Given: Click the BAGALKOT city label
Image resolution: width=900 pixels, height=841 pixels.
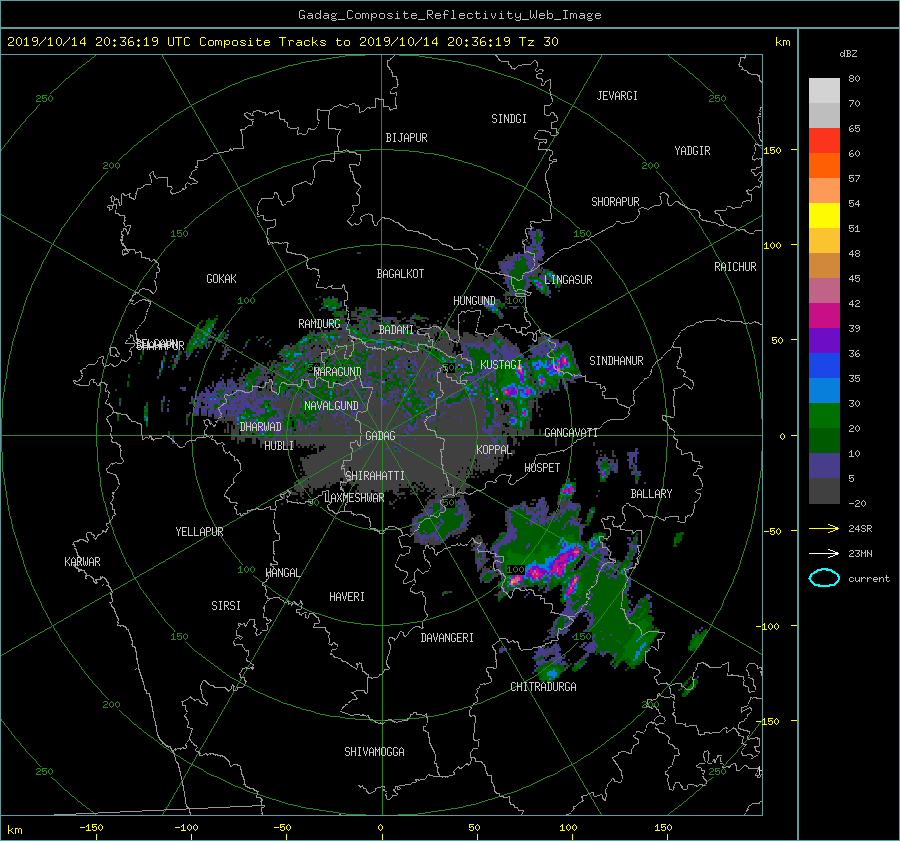Looking at the screenshot, I should pos(400,274).
